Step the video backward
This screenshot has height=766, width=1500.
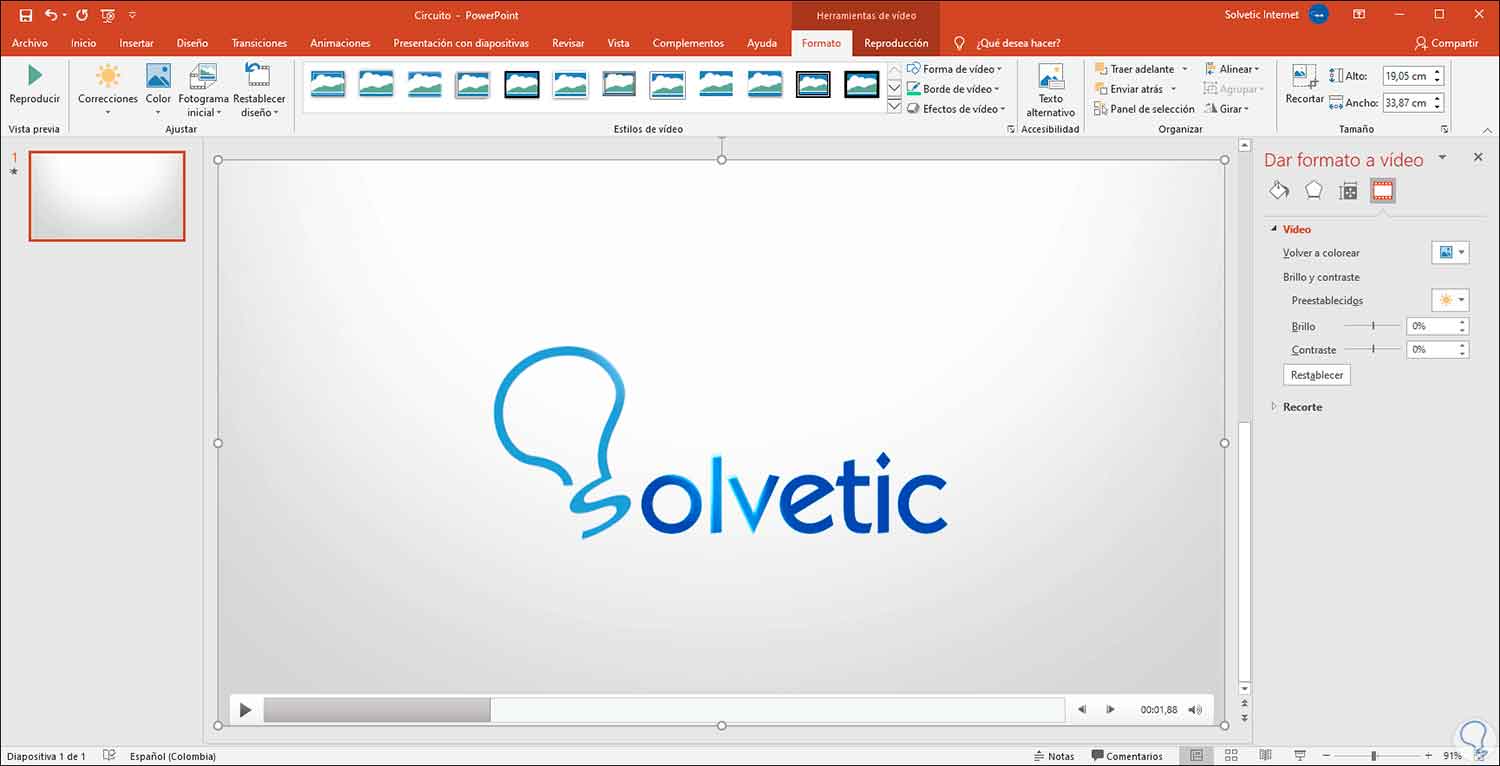[x=1082, y=710]
